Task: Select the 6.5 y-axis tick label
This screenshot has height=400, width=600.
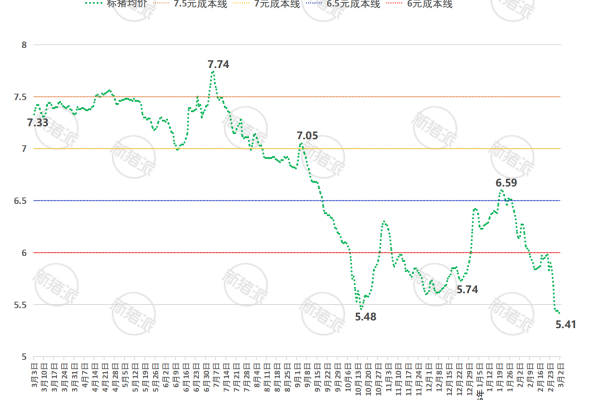Action: [x=17, y=201]
